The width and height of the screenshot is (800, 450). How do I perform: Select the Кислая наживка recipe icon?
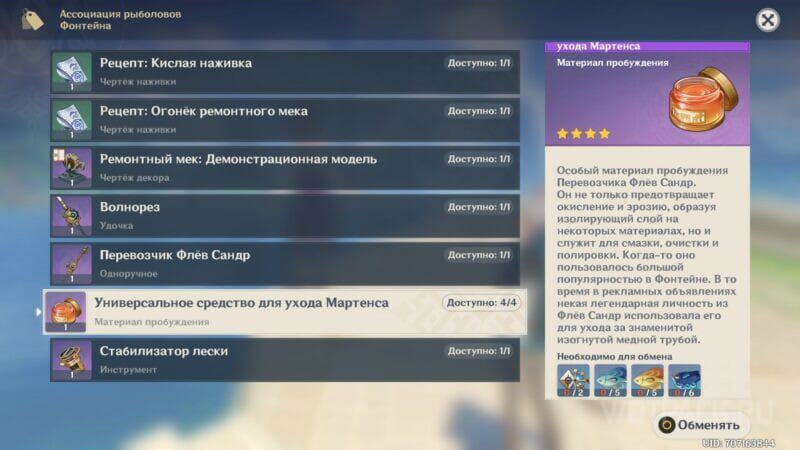click(71, 72)
